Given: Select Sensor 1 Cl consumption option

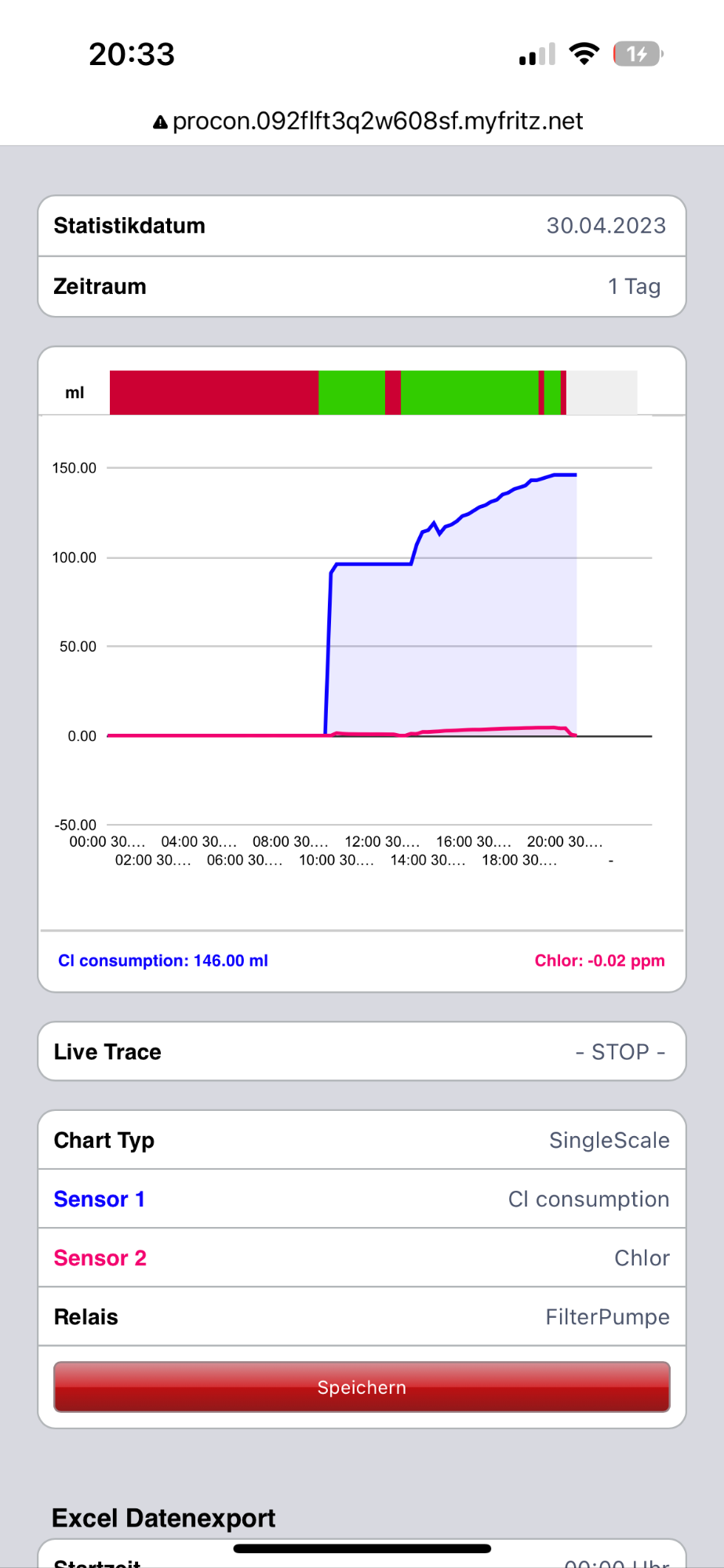Looking at the screenshot, I should point(362,1199).
